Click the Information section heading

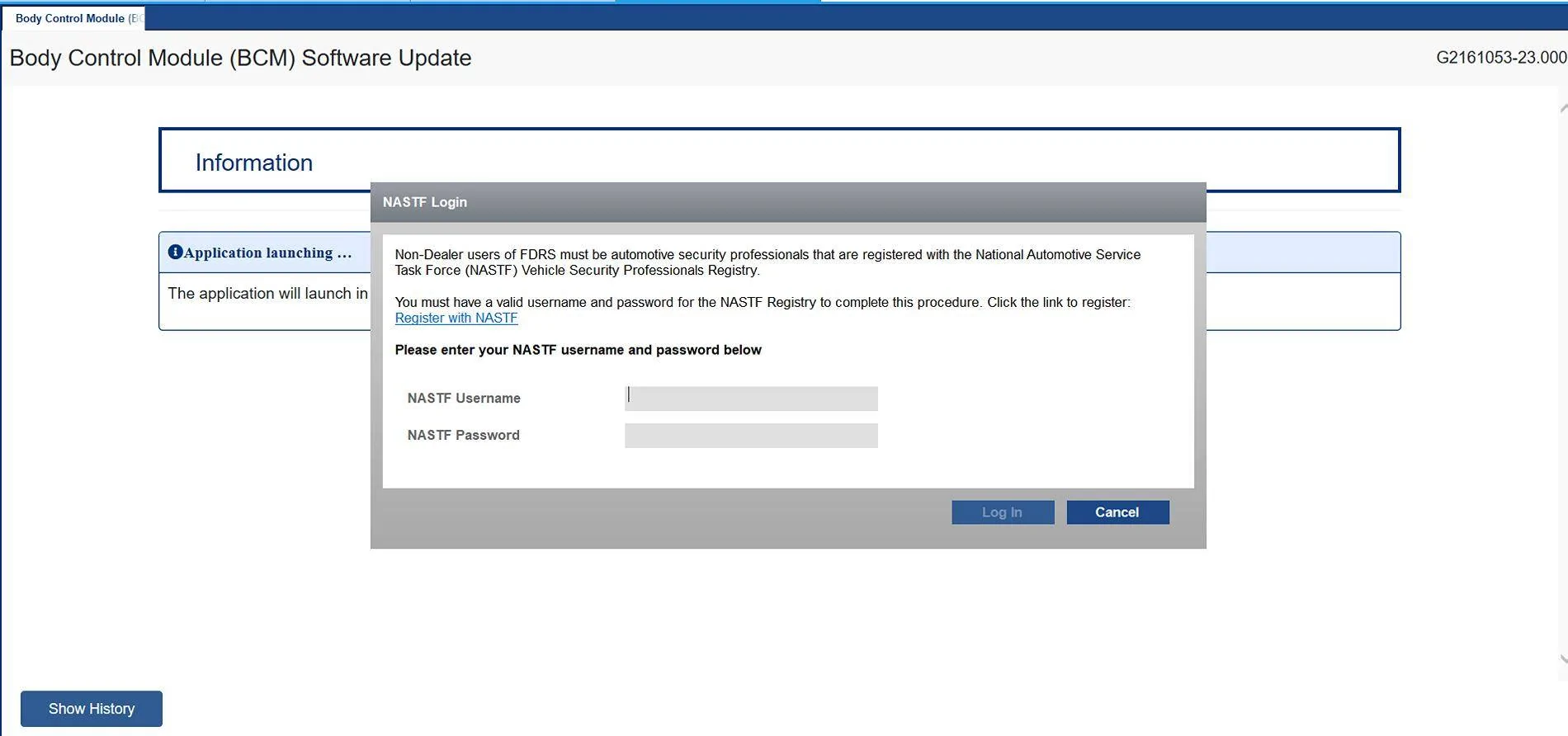click(254, 163)
